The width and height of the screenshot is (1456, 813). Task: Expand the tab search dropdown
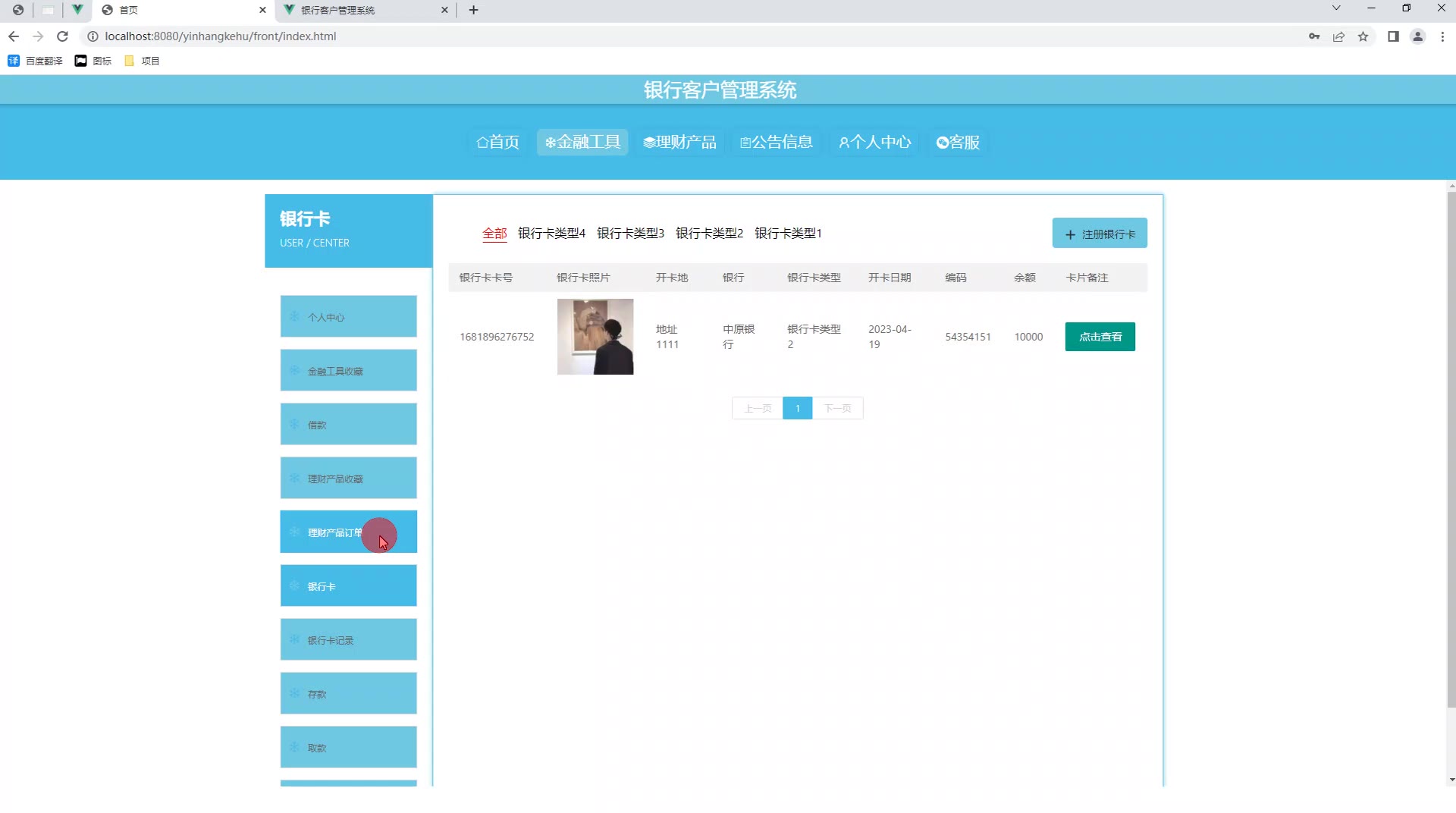point(1336,8)
